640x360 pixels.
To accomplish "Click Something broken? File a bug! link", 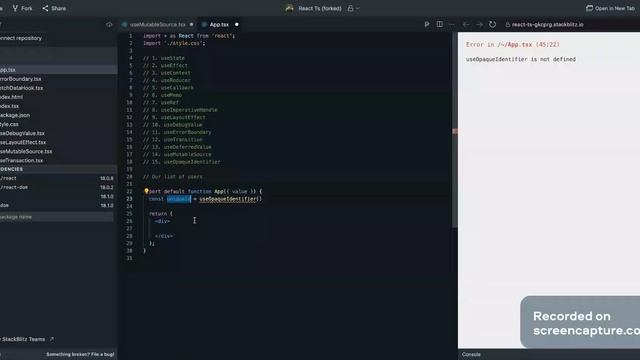I will 80,354.
